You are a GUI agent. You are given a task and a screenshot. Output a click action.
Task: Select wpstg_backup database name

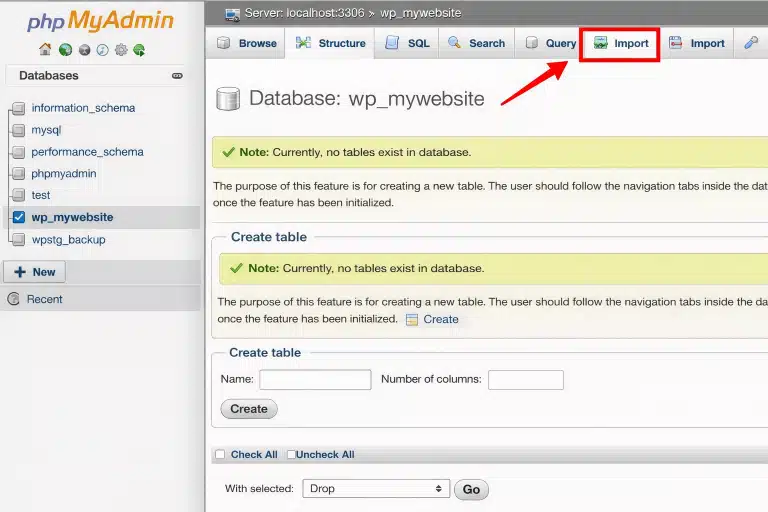pyautogui.click(x=69, y=240)
